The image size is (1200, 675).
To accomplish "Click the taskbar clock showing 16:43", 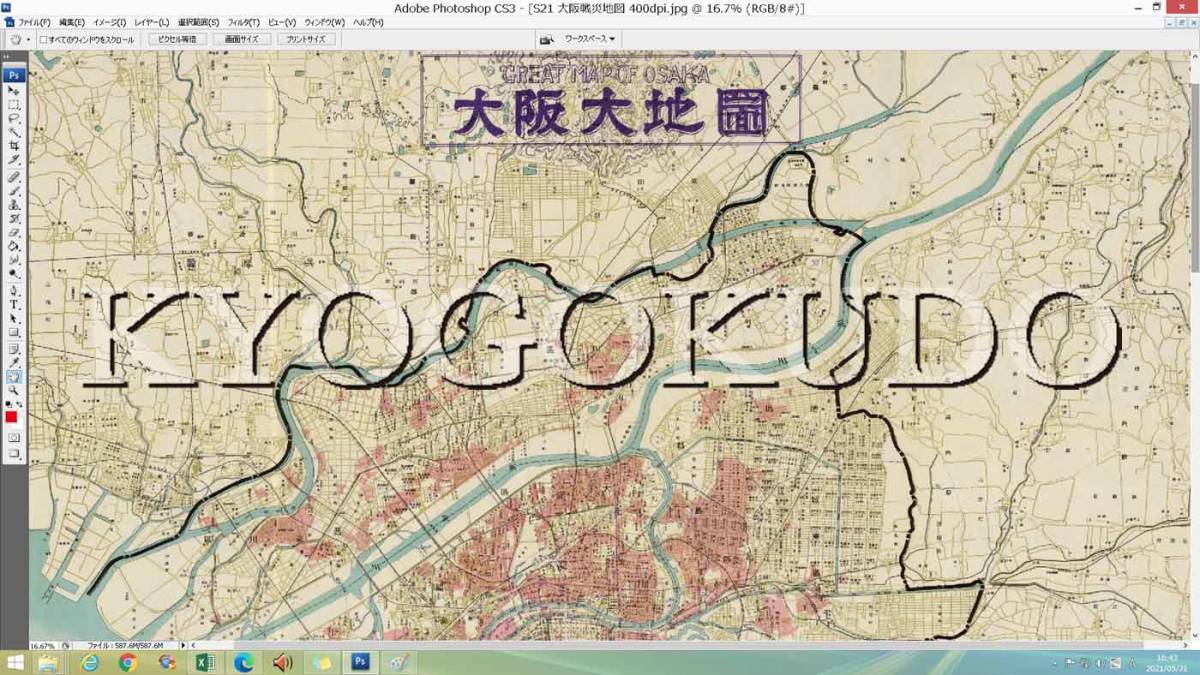I will [x=1165, y=663].
